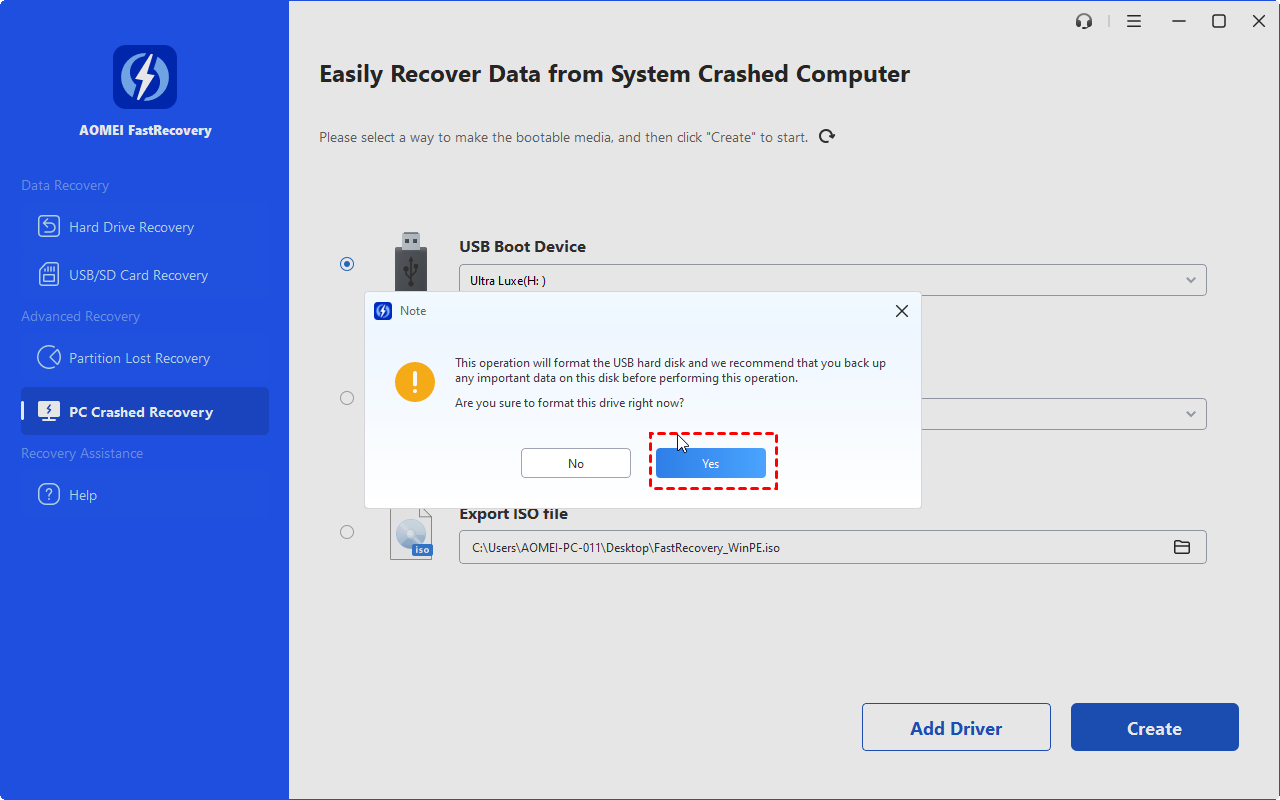
Task: Click the USB drive icon
Action: (x=410, y=261)
